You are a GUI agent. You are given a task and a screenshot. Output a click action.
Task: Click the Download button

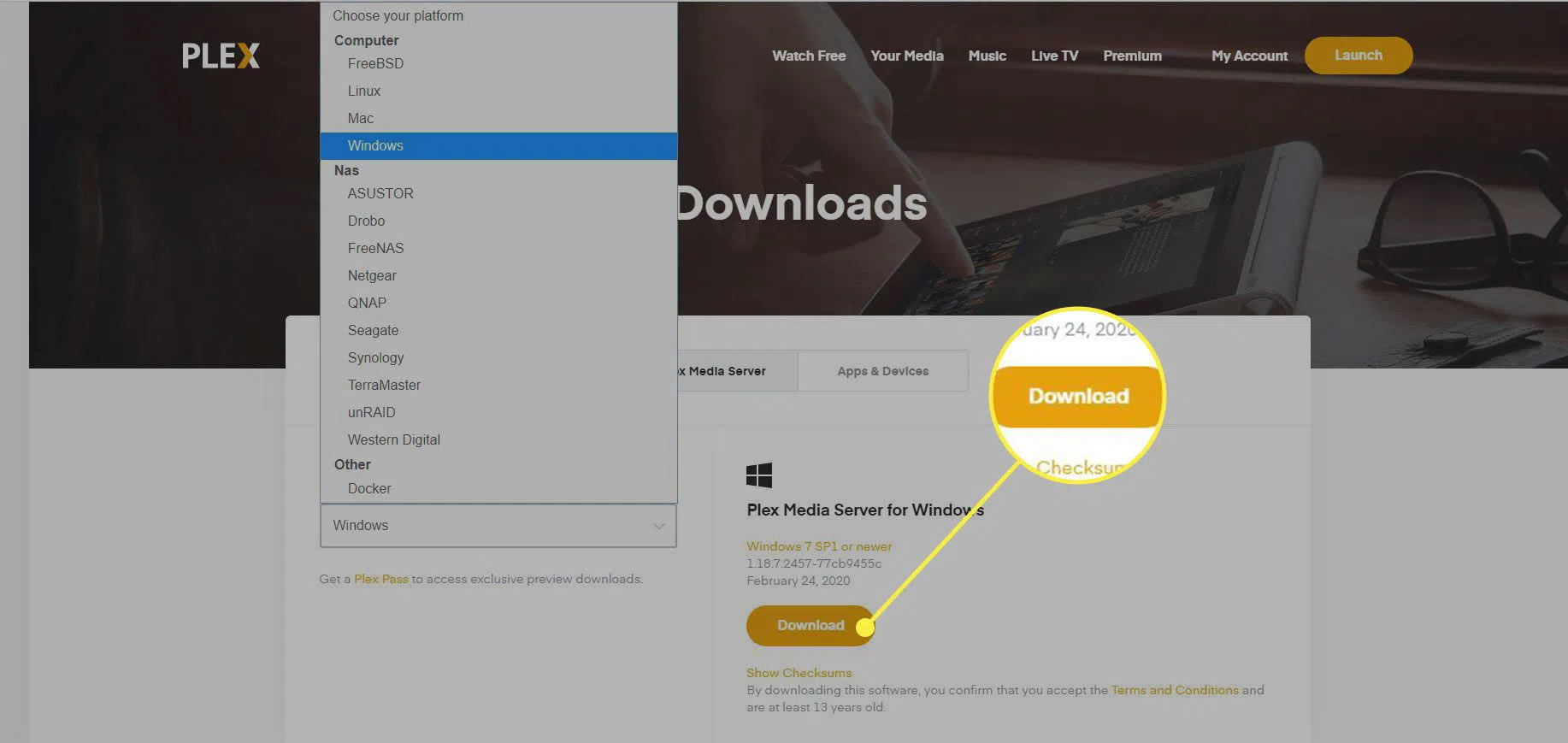[x=811, y=626]
